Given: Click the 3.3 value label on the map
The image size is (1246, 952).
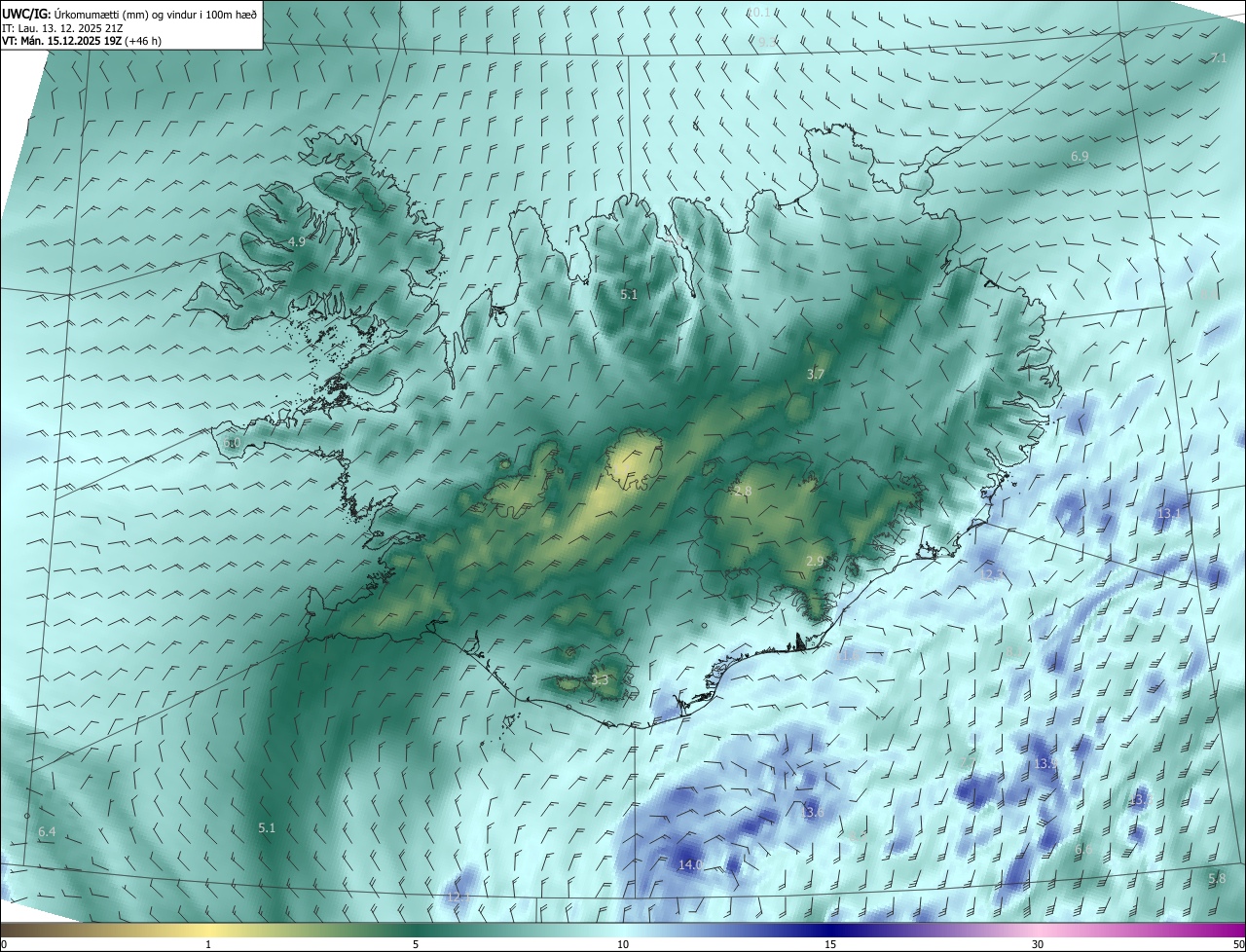Looking at the screenshot, I should point(600,679).
